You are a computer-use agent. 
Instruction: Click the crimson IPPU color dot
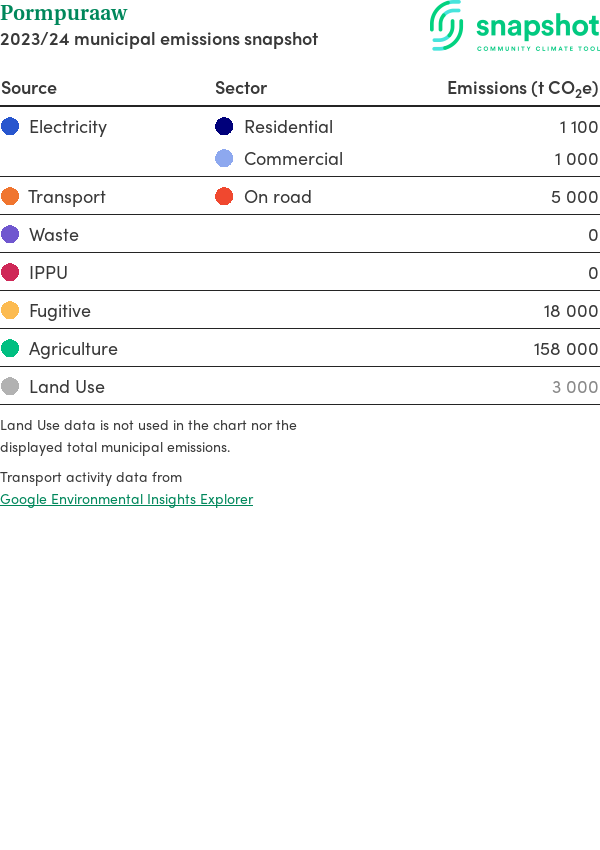[x=10, y=273]
